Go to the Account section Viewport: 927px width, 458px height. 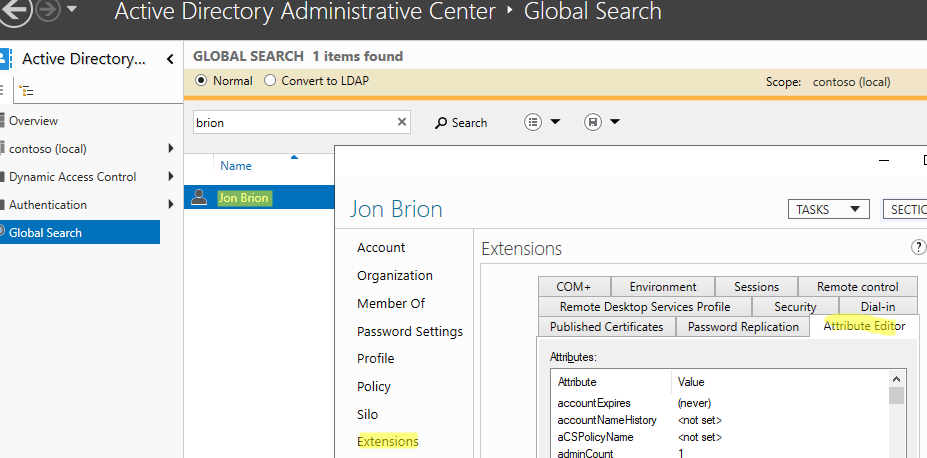tap(381, 248)
